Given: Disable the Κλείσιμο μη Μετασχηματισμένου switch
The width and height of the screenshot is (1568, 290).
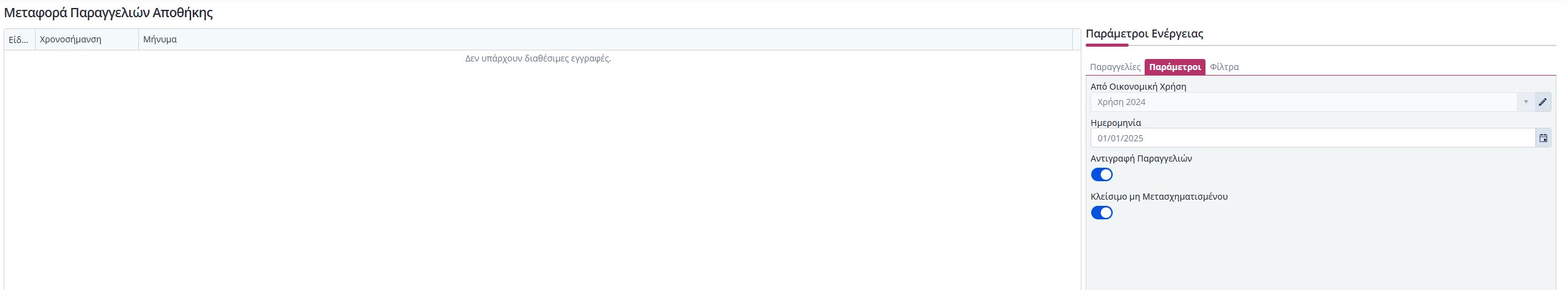Looking at the screenshot, I should [x=1102, y=213].
